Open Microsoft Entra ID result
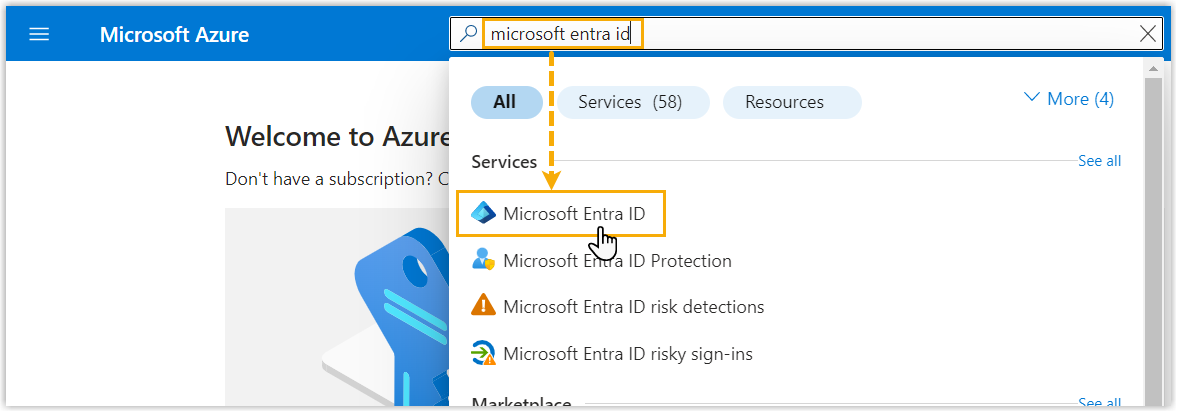Screen dimensions: 1177x412 (574, 213)
